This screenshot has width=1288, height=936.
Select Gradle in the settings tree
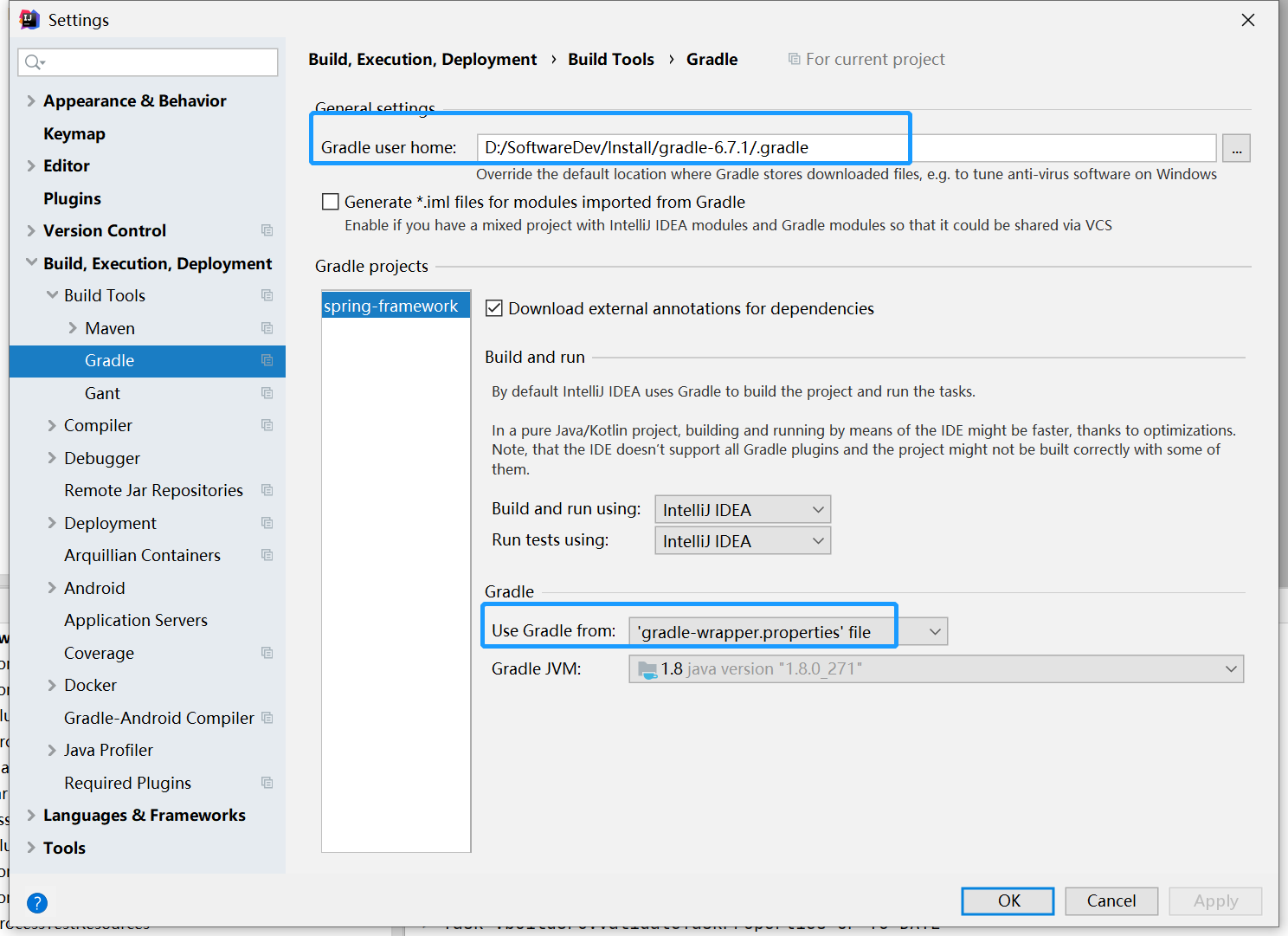147,360
